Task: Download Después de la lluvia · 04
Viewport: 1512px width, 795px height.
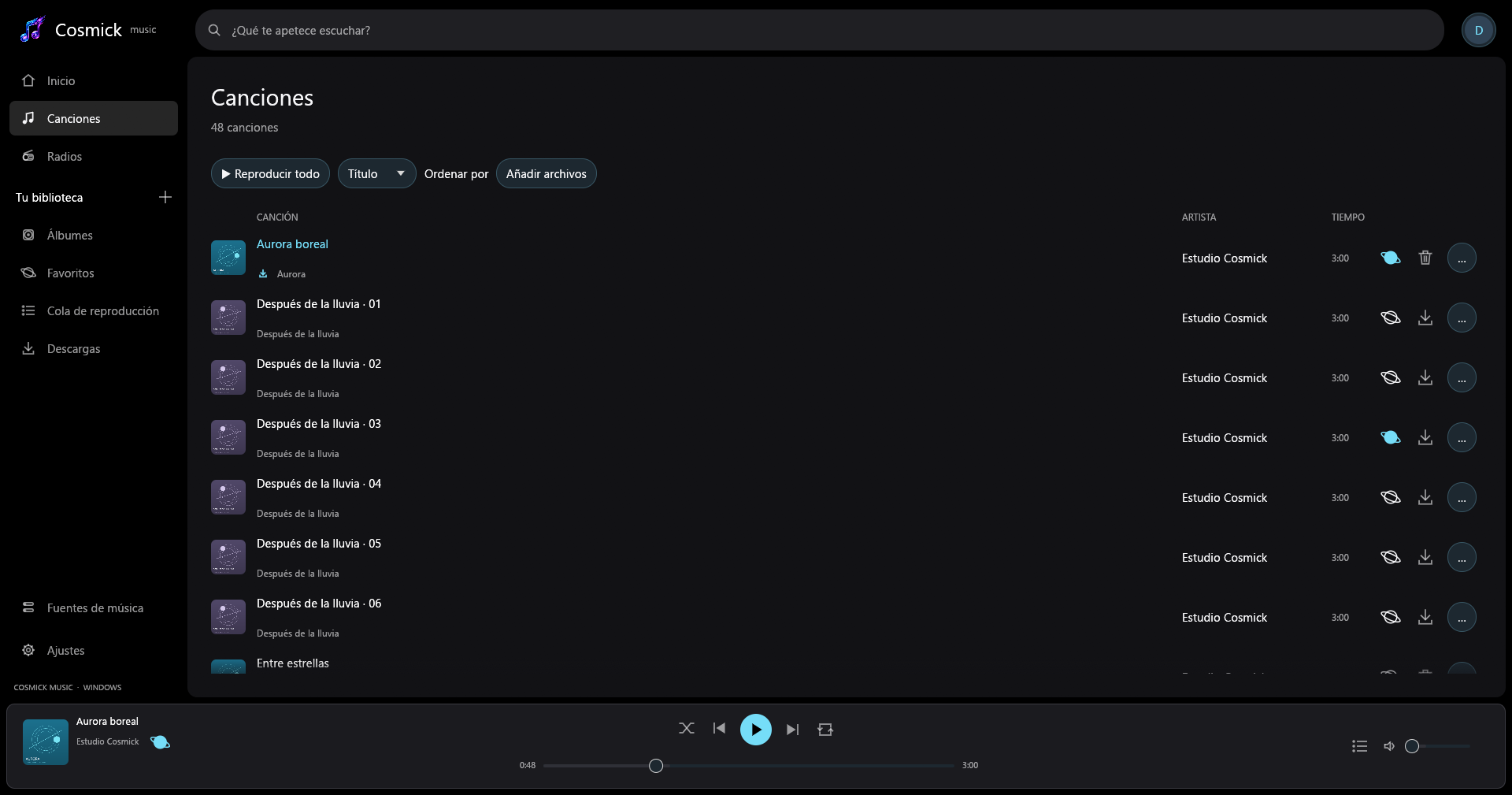Action: tap(1425, 497)
